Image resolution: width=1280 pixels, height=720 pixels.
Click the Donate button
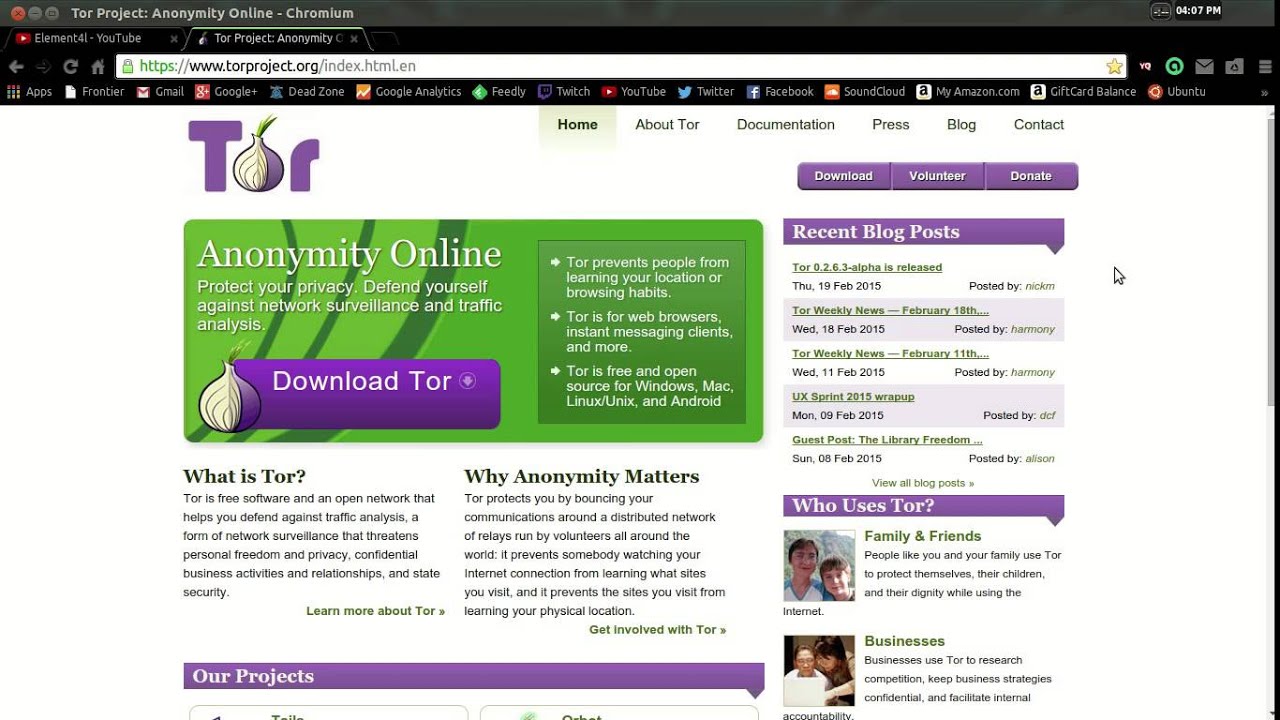click(1031, 176)
